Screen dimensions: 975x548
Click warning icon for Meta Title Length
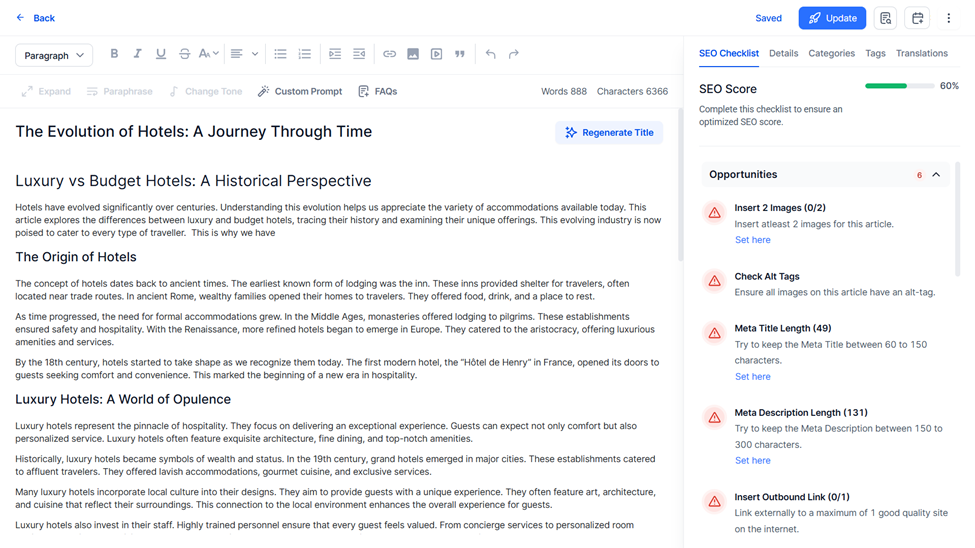pyautogui.click(x=714, y=333)
